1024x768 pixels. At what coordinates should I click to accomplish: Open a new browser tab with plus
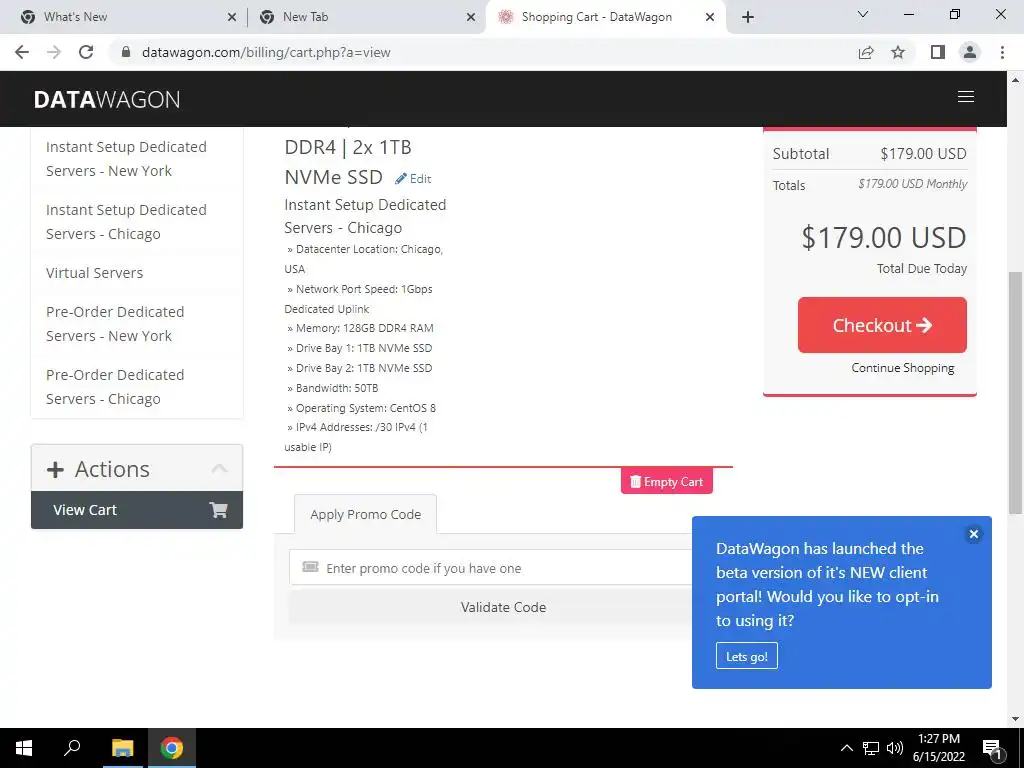[x=748, y=17]
